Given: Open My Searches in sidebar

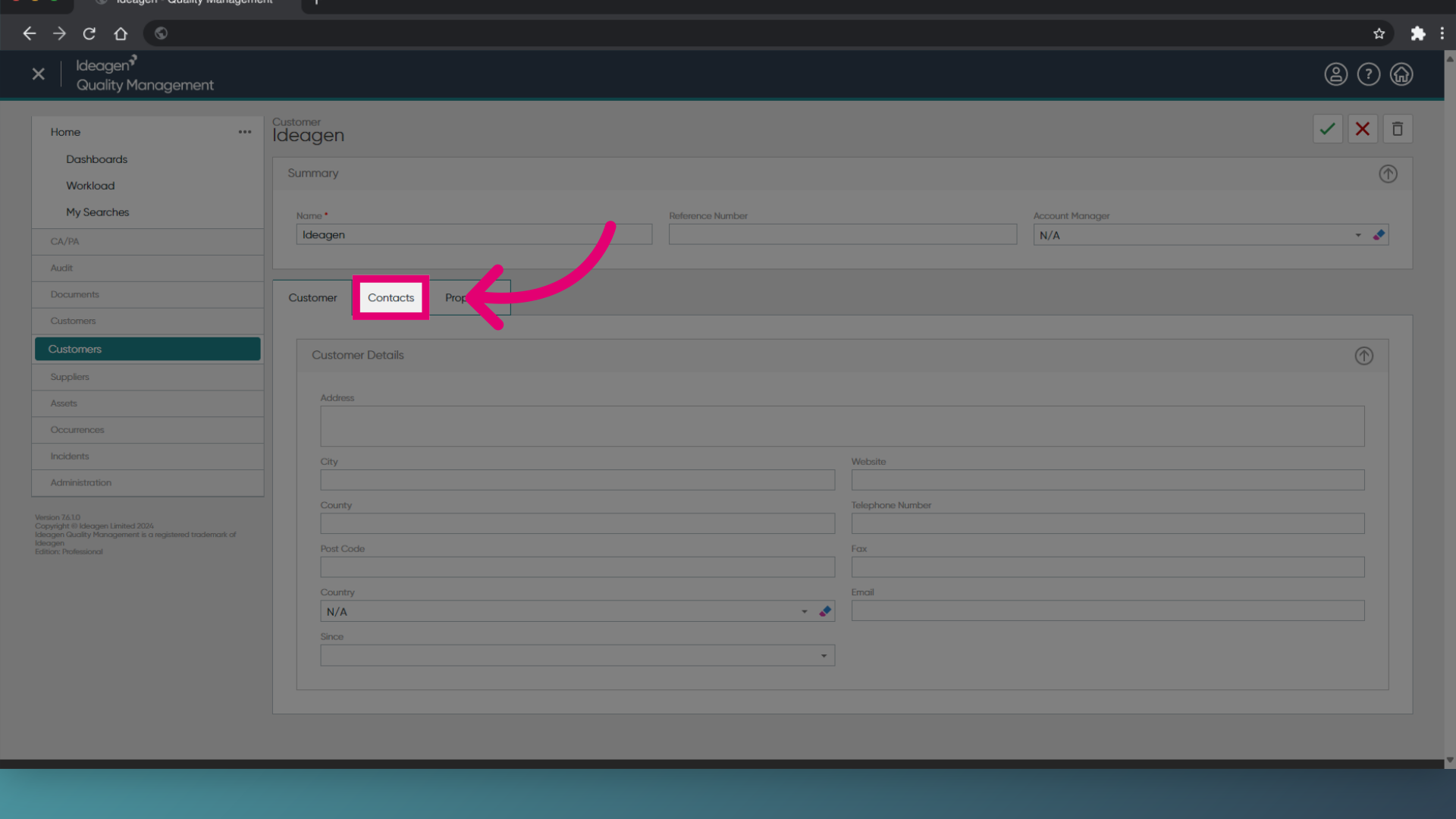Looking at the screenshot, I should pyautogui.click(x=97, y=212).
